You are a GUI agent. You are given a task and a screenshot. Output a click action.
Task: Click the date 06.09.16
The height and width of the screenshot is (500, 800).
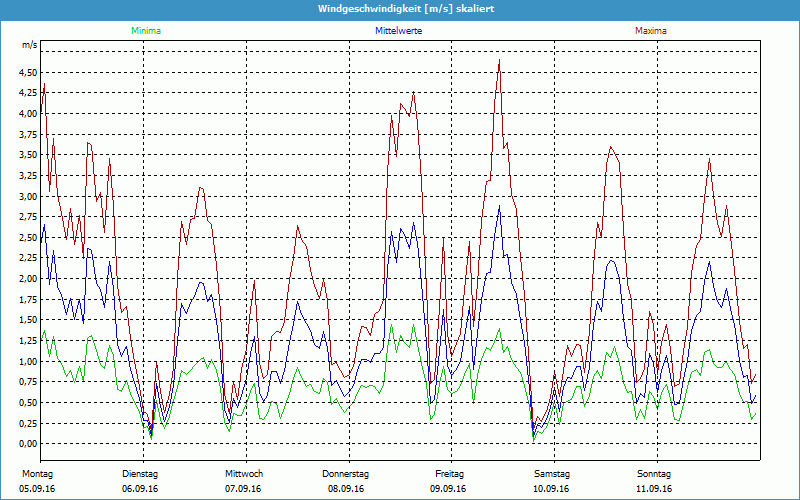(x=140, y=489)
